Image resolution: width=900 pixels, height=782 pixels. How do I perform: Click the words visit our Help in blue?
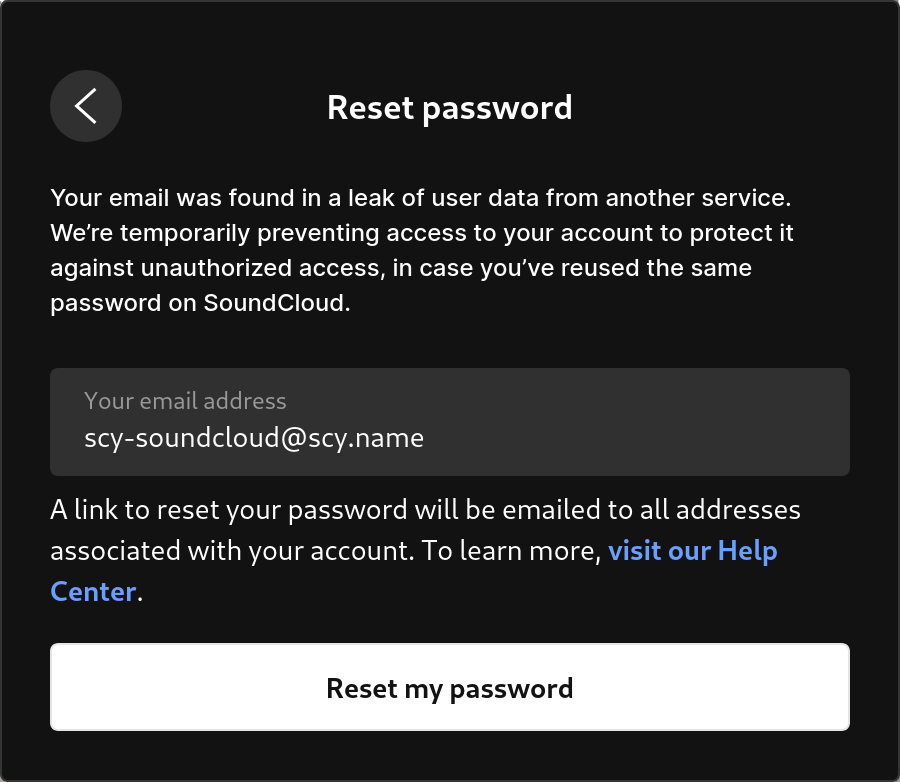point(692,551)
